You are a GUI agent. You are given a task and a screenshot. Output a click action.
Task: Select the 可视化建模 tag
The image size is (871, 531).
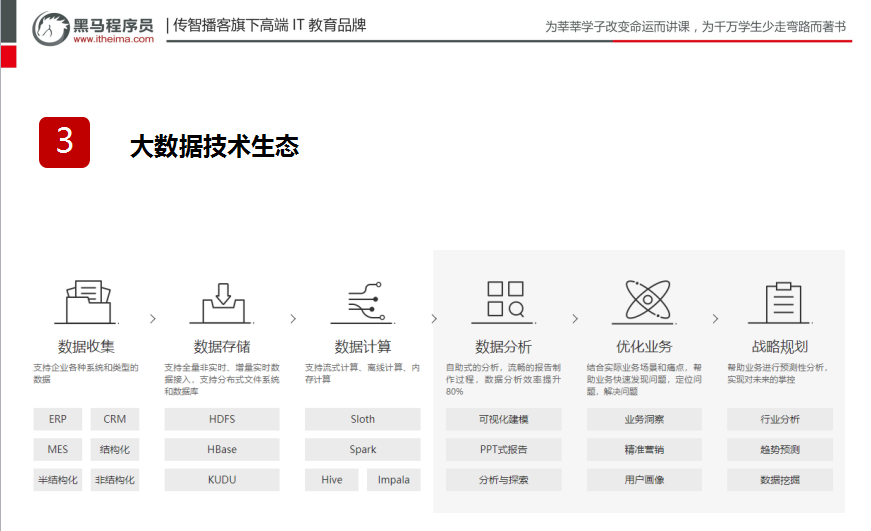coord(504,420)
